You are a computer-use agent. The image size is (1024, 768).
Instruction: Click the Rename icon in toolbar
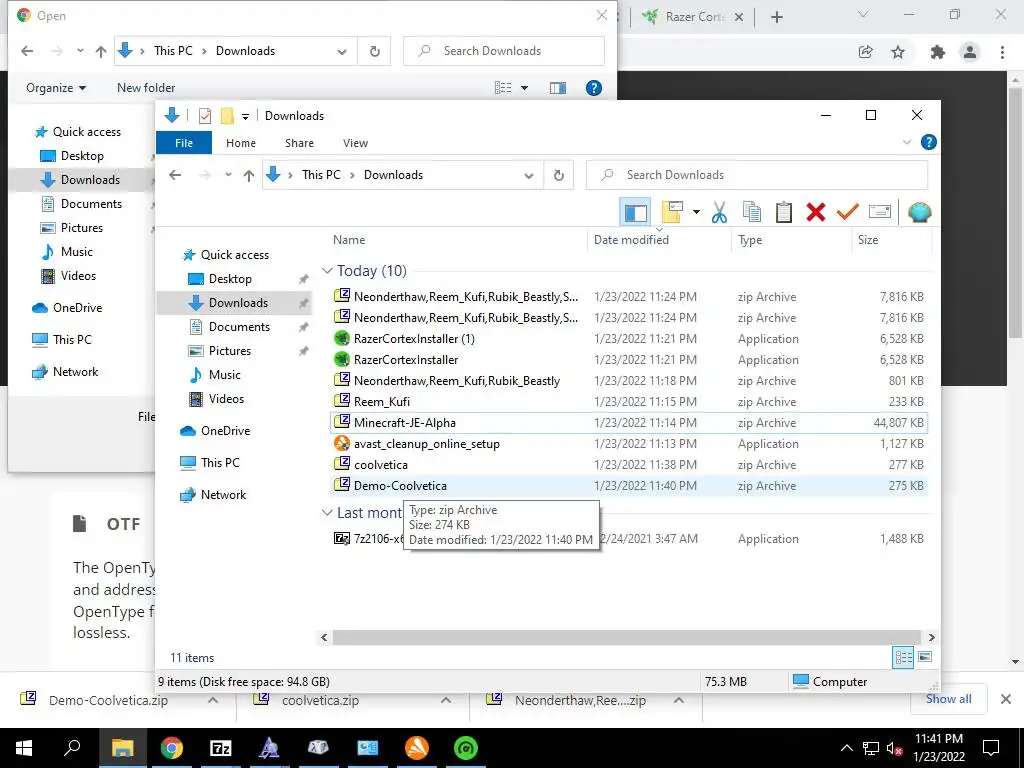coord(880,212)
